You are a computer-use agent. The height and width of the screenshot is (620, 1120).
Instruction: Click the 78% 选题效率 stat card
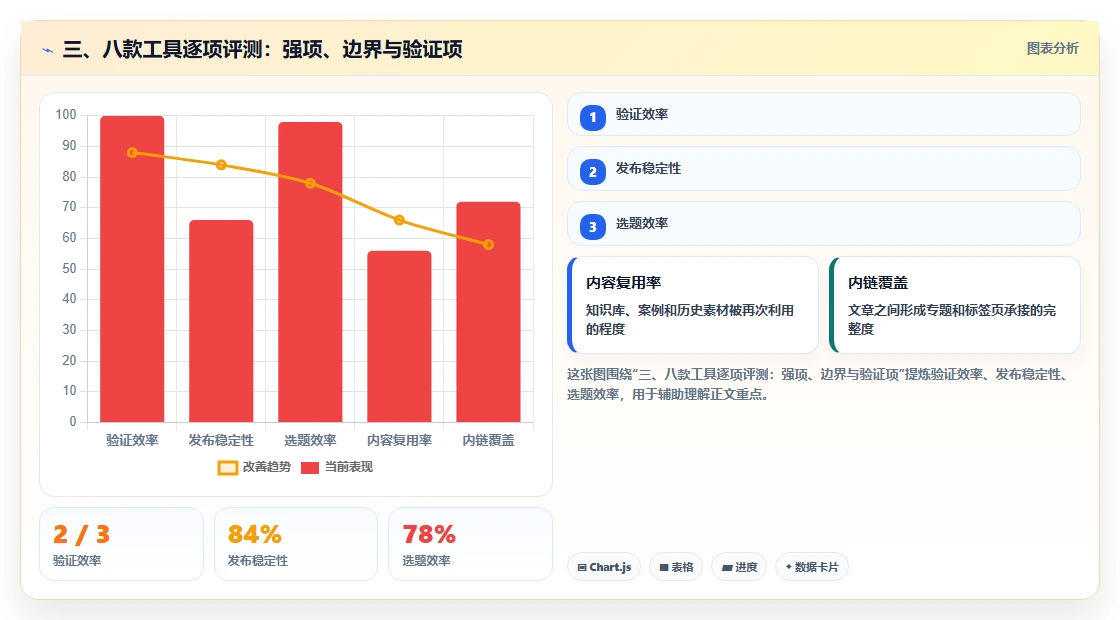pyautogui.click(x=470, y=544)
